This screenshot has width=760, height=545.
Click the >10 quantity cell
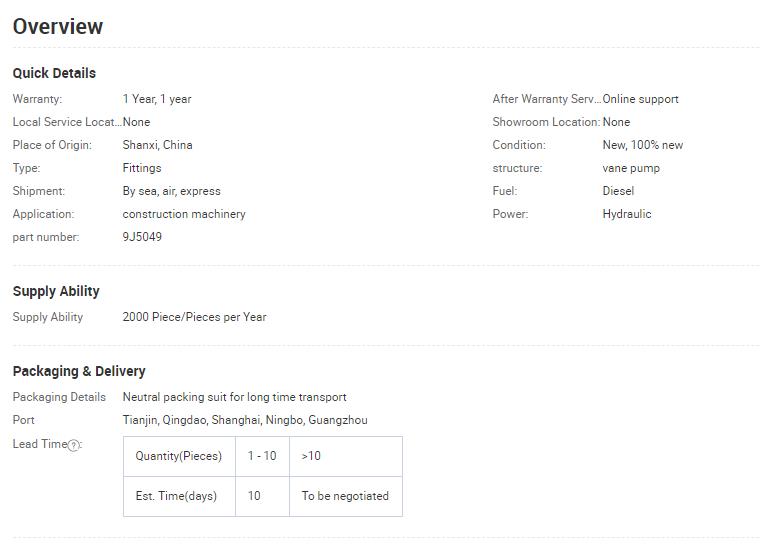[346, 456]
